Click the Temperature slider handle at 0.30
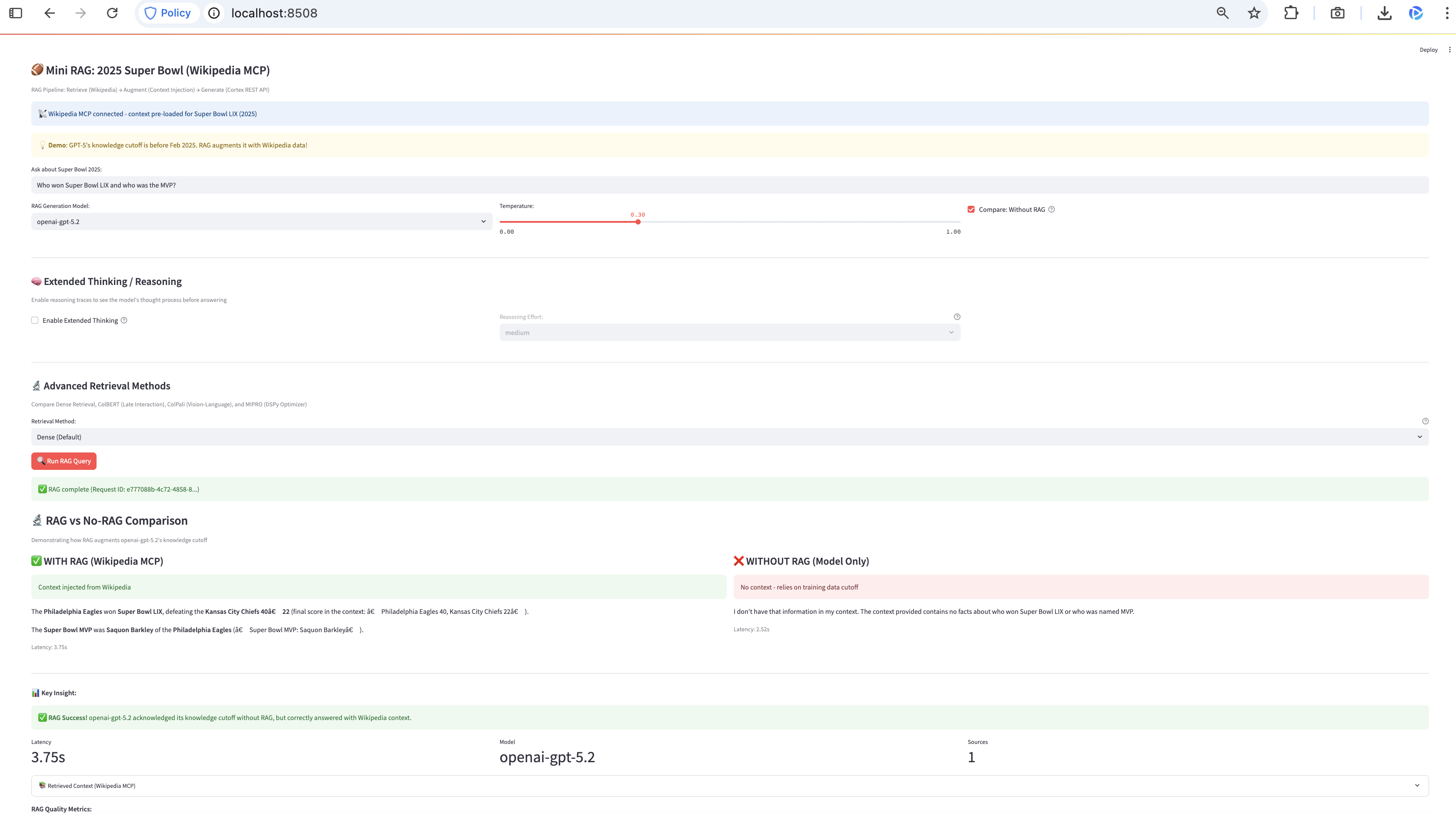 [x=638, y=222]
